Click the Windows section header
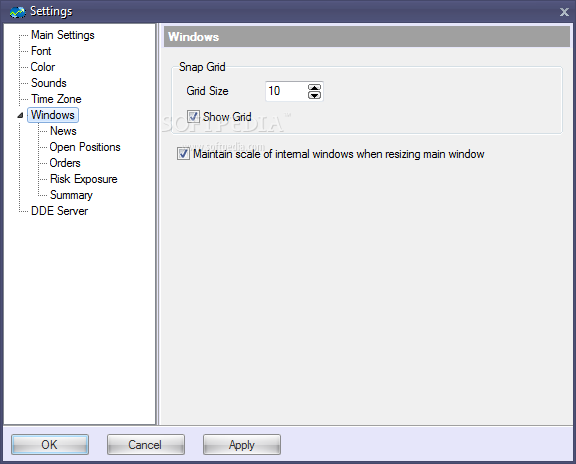The image size is (576, 464). tap(366, 37)
